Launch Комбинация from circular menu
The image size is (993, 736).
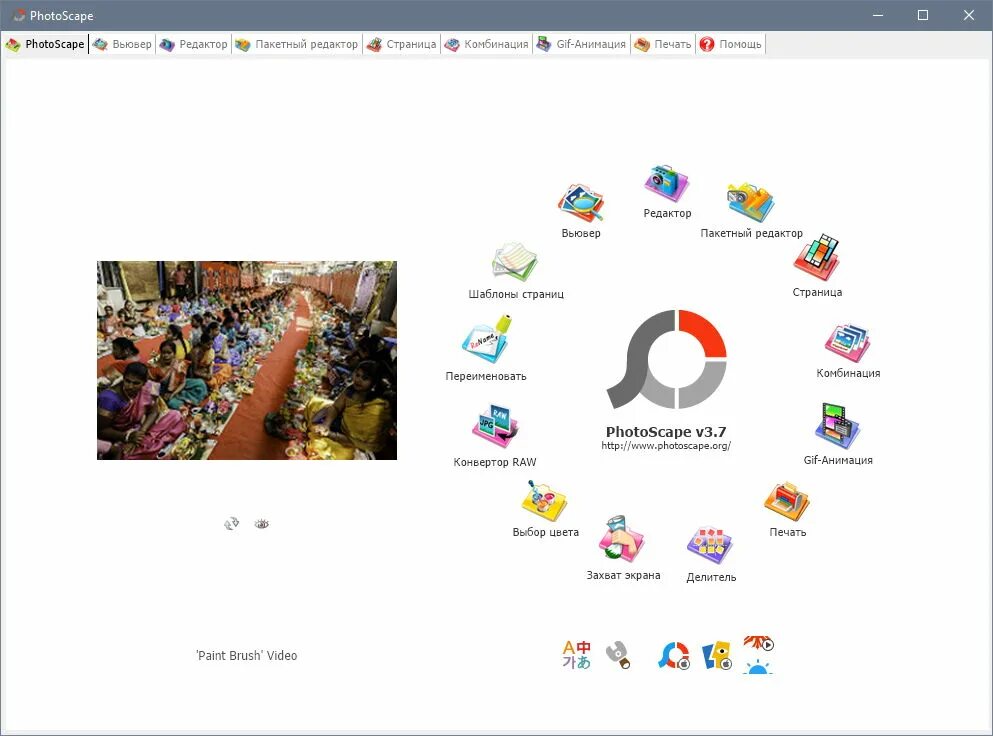click(x=848, y=344)
